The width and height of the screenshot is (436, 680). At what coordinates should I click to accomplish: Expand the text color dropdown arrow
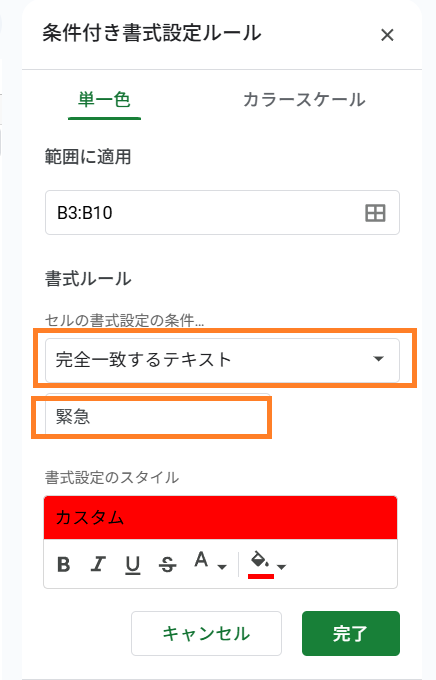point(222,567)
